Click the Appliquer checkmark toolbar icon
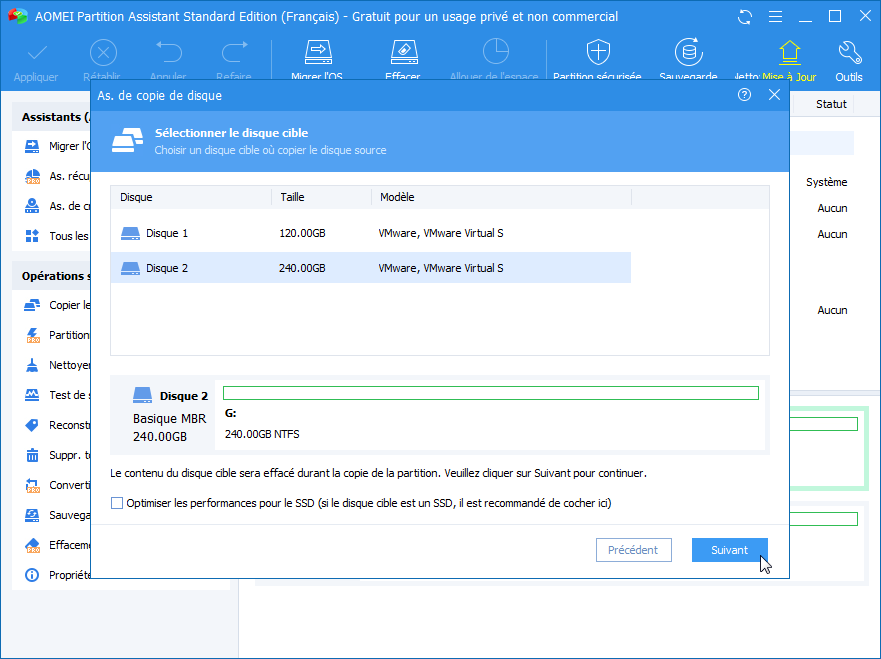Screen dimensions: 881x659 (37, 53)
